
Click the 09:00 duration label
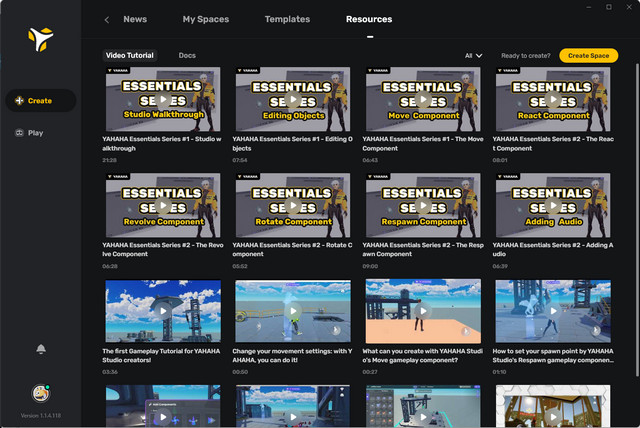tap(370, 266)
